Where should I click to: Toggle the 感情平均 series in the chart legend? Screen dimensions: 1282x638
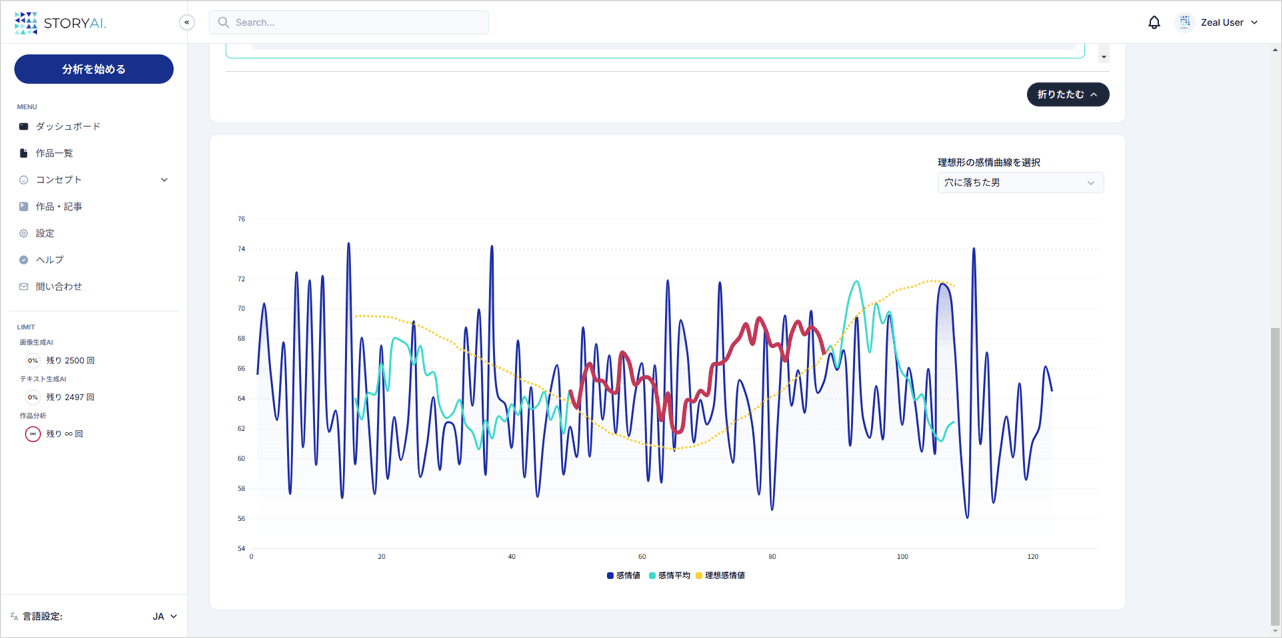pyautogui.click(x=669, y=576)
